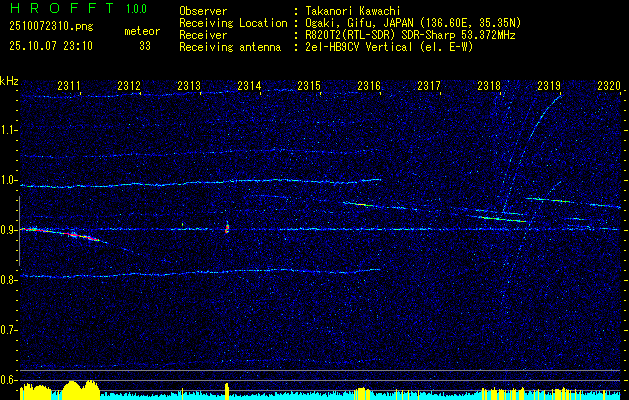Click the 2318 time marker

click(x=489, y=85)
